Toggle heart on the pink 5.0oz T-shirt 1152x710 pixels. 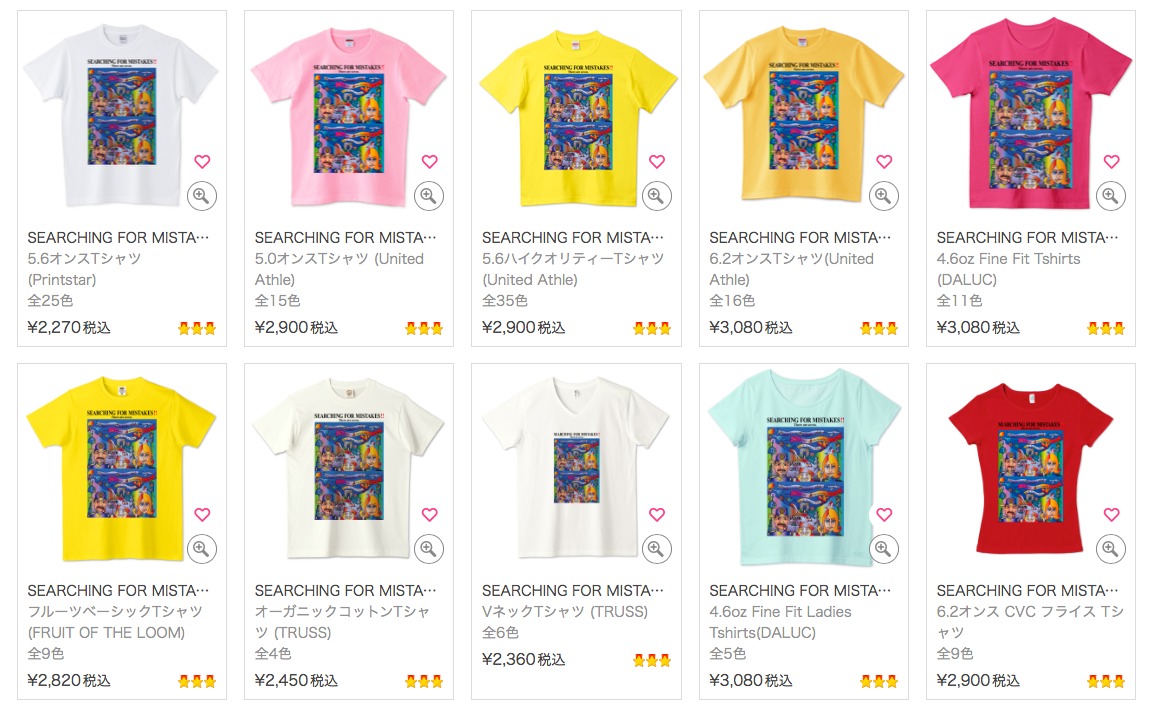pyautogui.click(x=429, y=161)
